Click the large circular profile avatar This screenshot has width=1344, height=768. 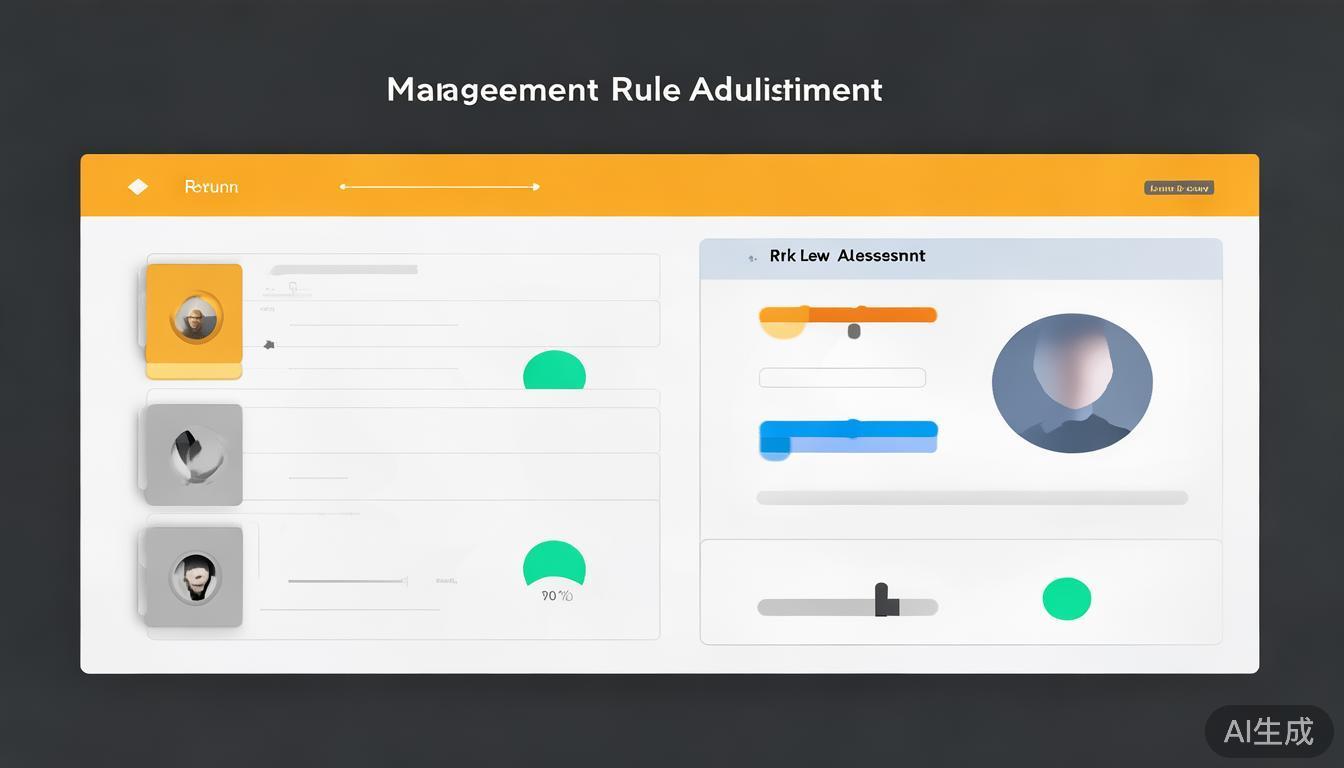[1072, 383]
